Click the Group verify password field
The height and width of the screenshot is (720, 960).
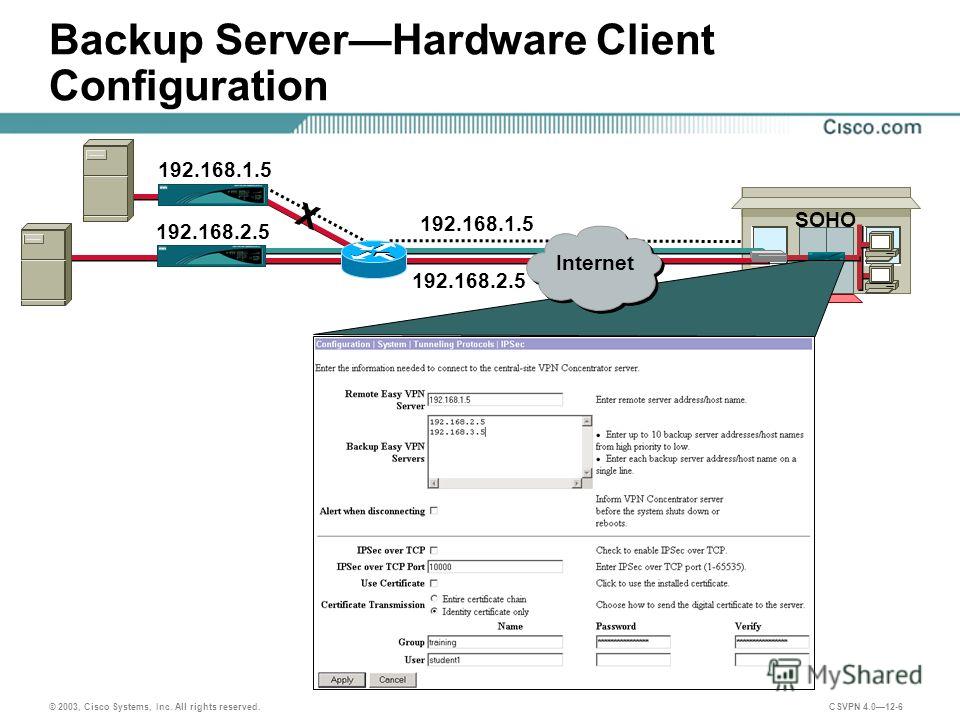[771, 642]
